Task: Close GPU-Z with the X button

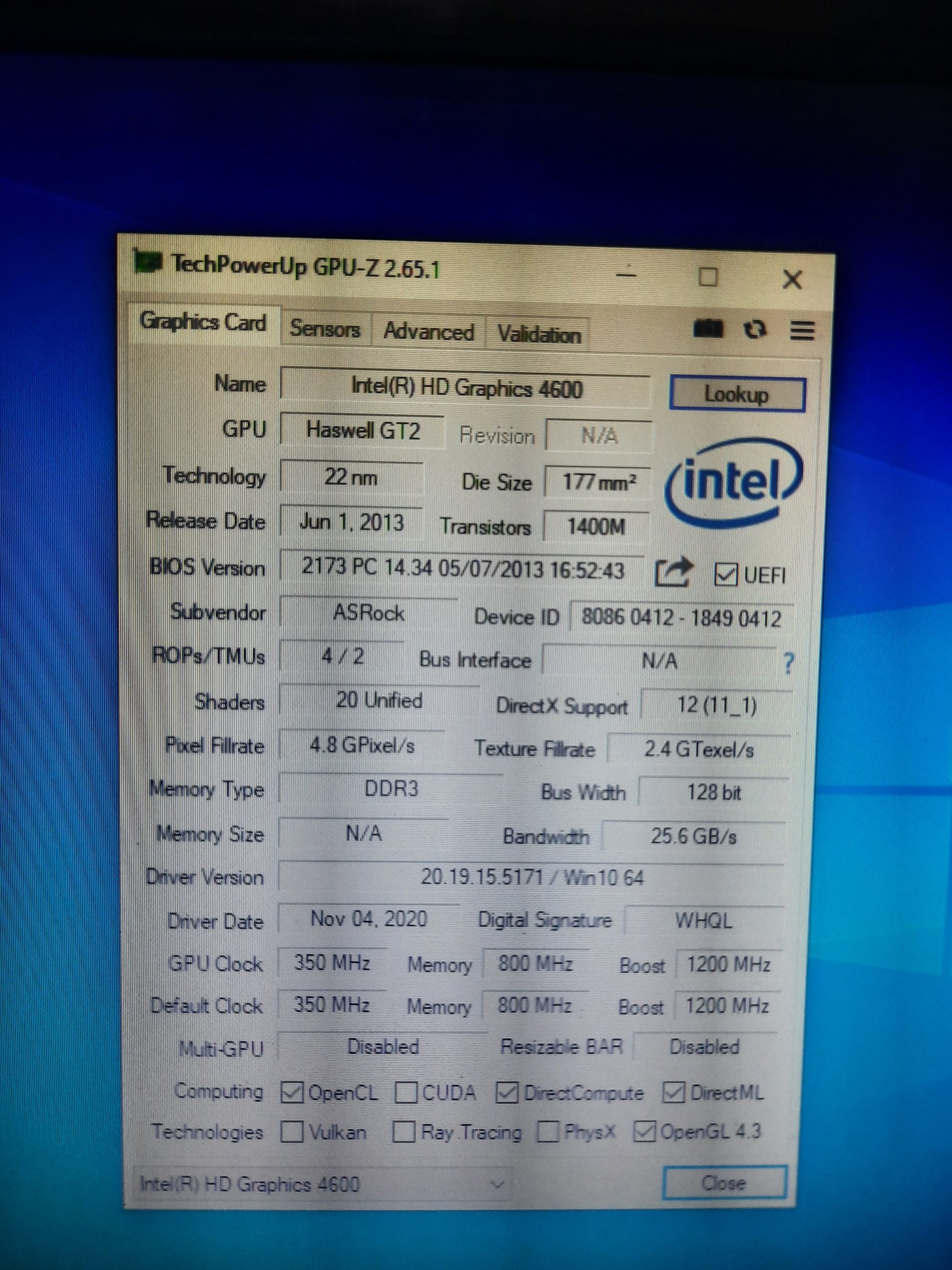Action: coord(792,280)
